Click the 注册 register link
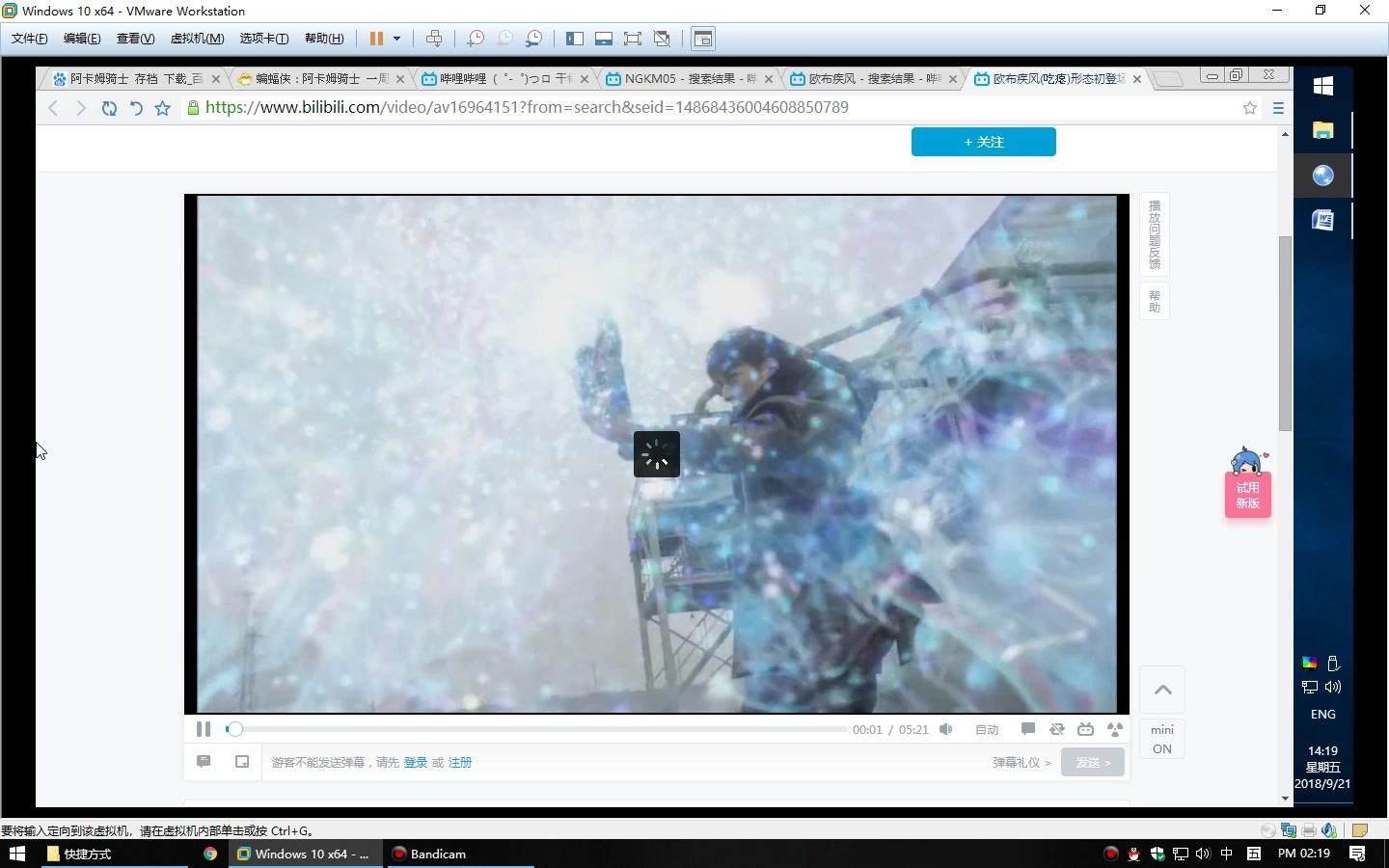 pyautogui.click(x=460, y=762)
